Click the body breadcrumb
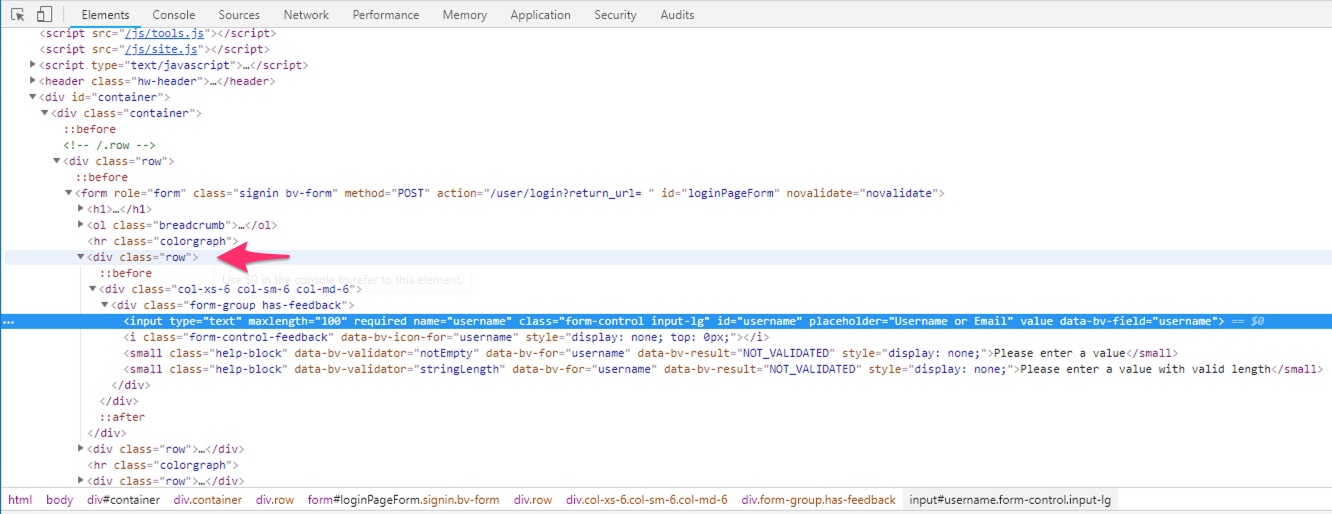Viewport: 1332px width, 514px height. (x=59, y=500)
